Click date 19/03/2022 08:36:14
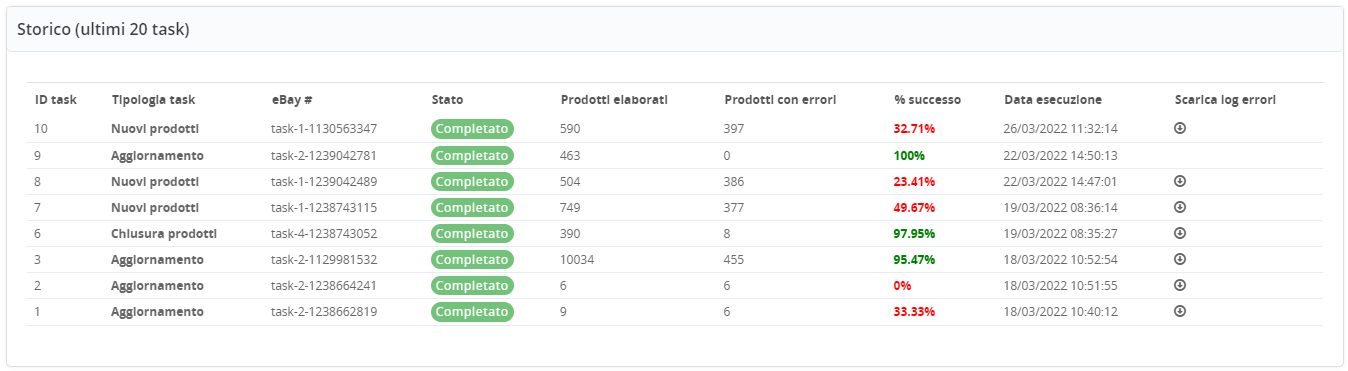 1060,207
